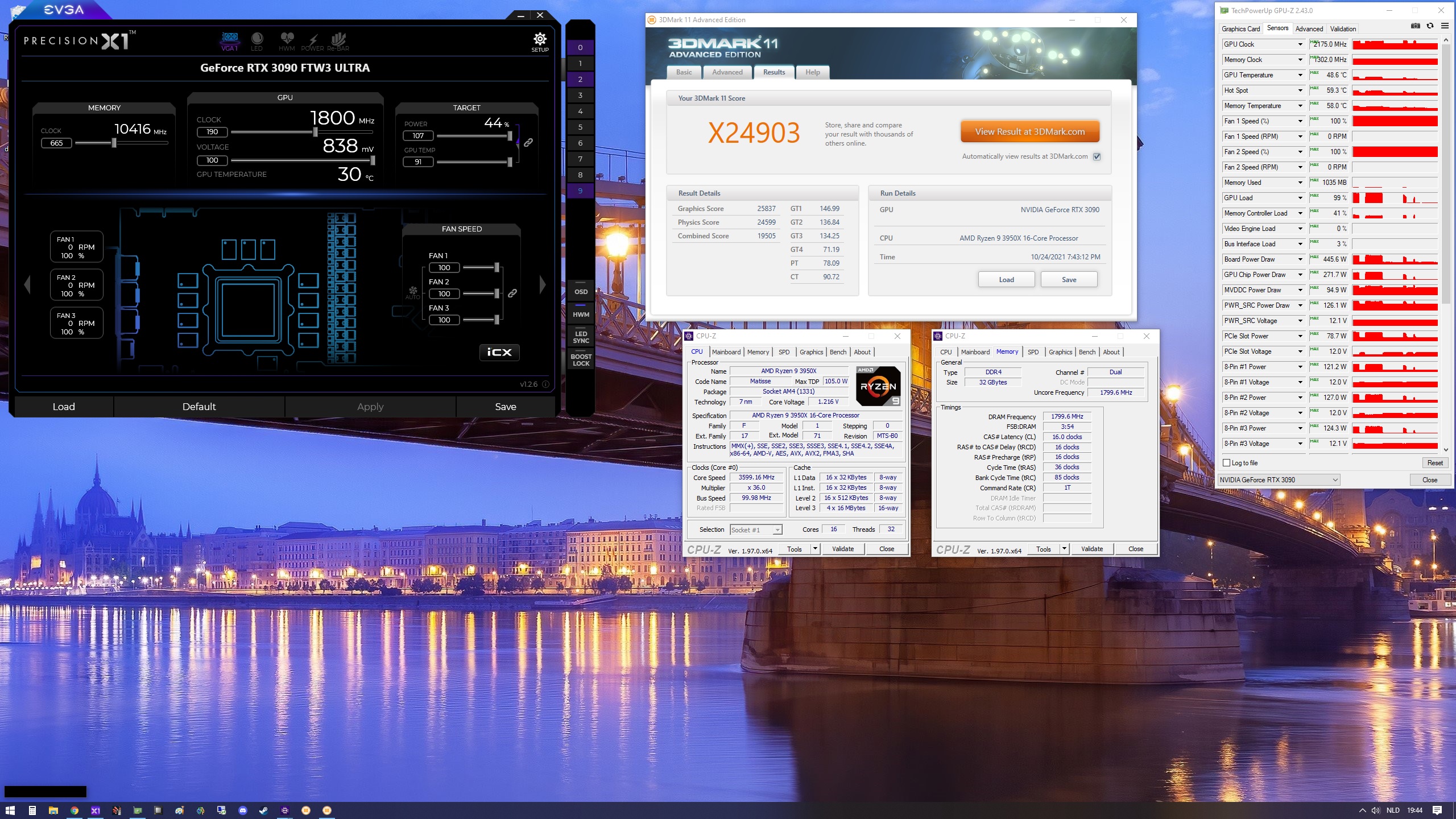Open Discord from the taskbar
Viewport: 1456px width, 819px height.
(243, 810)
